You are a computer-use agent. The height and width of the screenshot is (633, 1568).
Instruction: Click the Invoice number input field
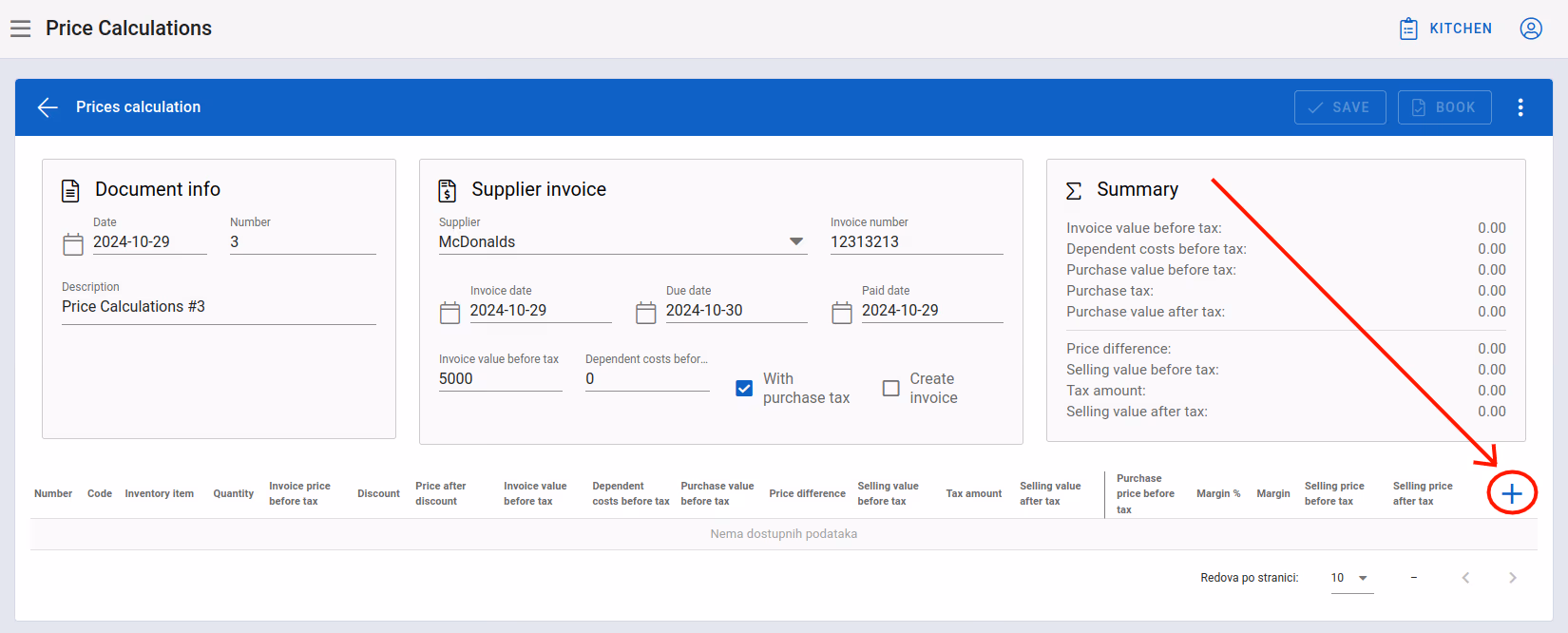tap(917, 241)
